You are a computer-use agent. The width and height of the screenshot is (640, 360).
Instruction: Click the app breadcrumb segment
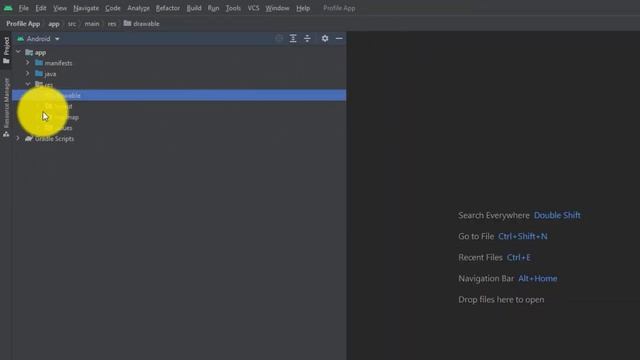pyautogui.click(x=54, y=24)
